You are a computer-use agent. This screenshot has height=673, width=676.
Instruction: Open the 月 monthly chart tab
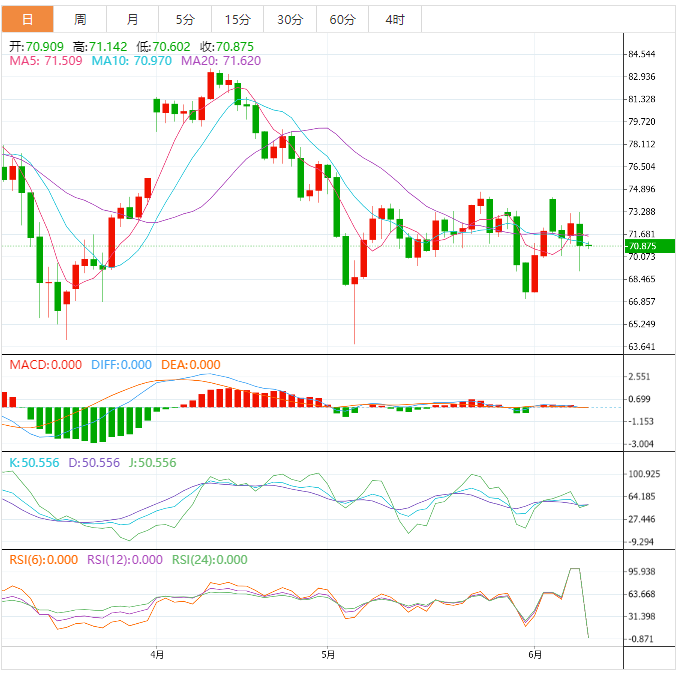coord(133,19)
